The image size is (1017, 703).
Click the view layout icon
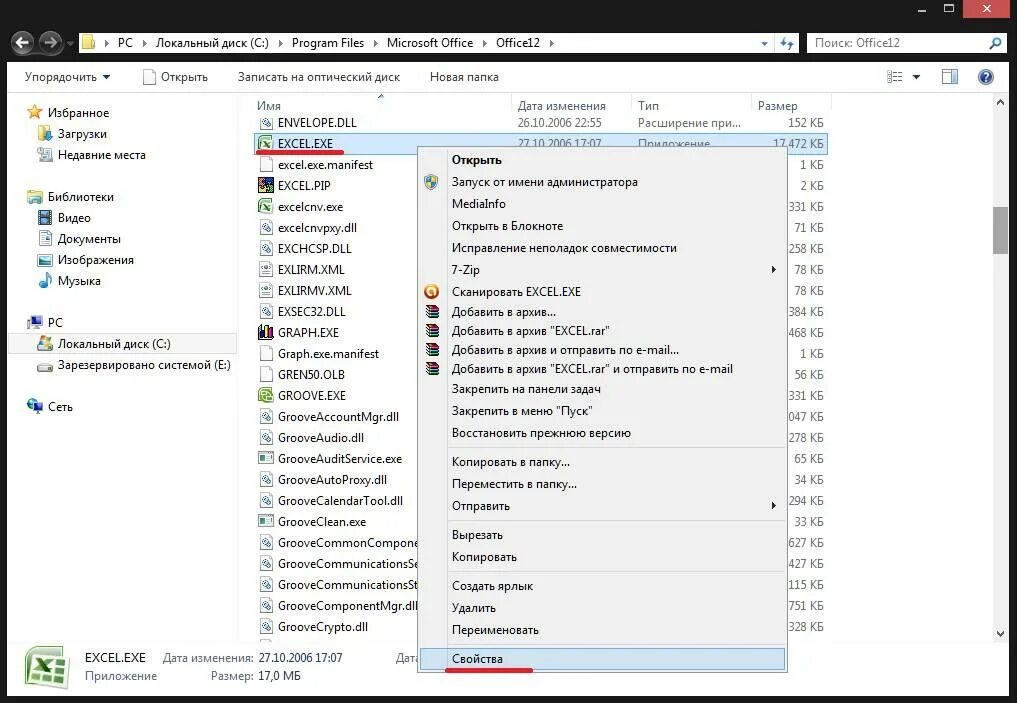click(x=894, y=77)
